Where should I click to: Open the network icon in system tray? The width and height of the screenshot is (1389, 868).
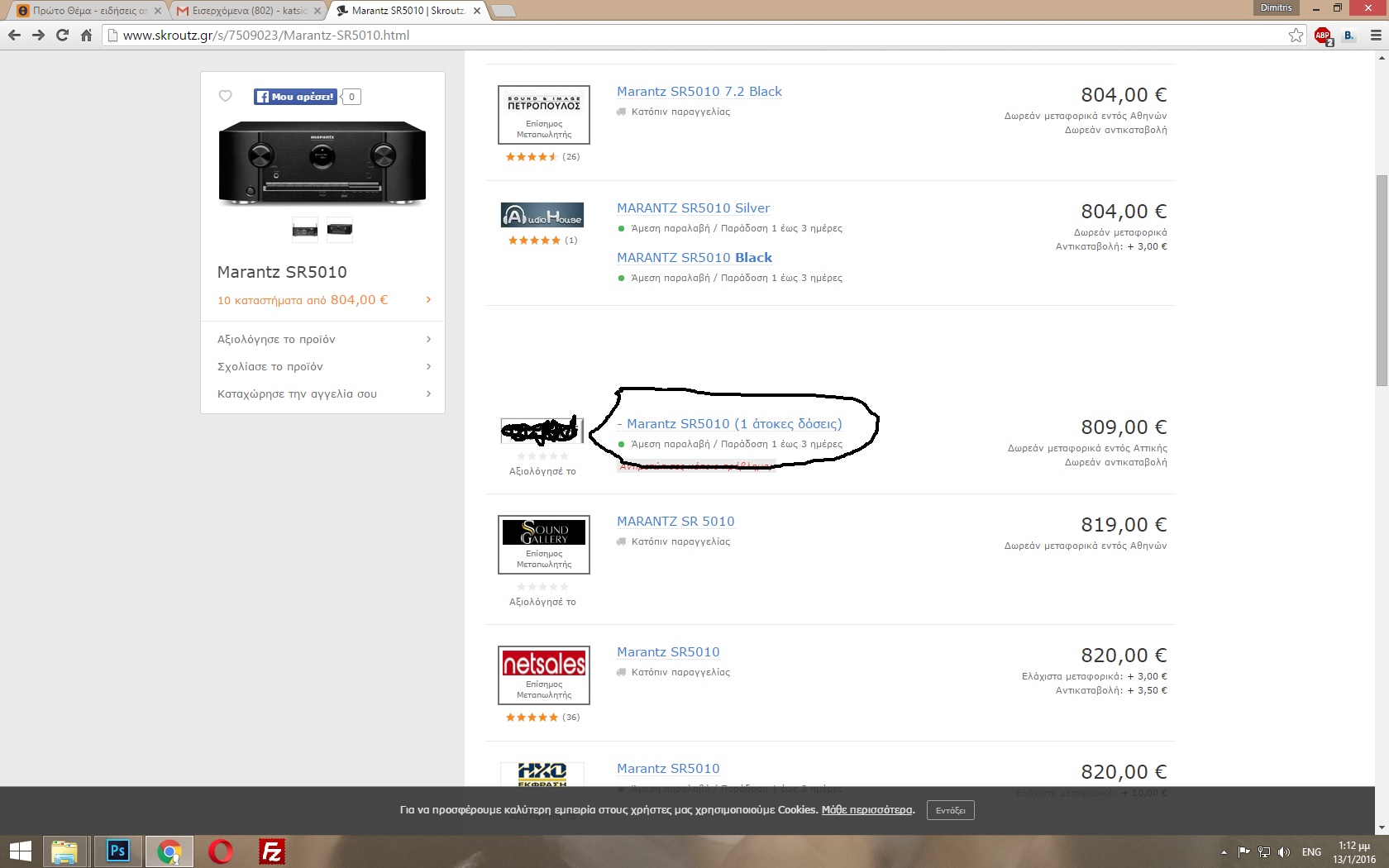click(1264, 852)
